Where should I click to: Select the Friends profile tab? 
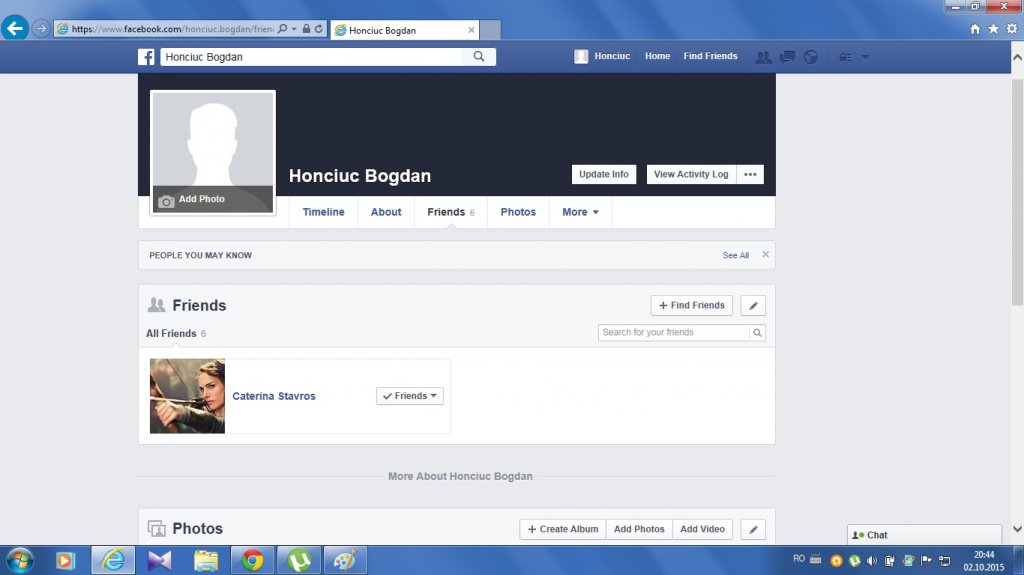[451, 212]
